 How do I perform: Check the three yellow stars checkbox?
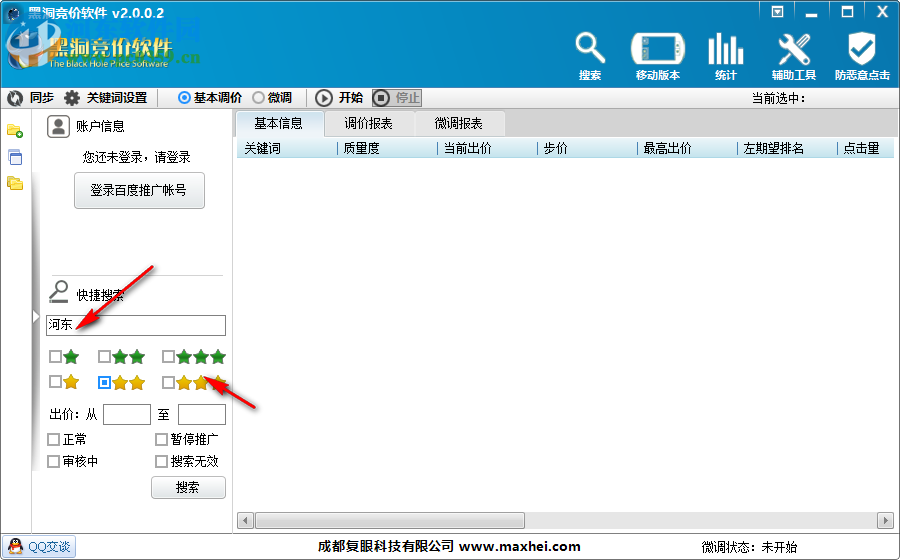[x=168, y=382]
